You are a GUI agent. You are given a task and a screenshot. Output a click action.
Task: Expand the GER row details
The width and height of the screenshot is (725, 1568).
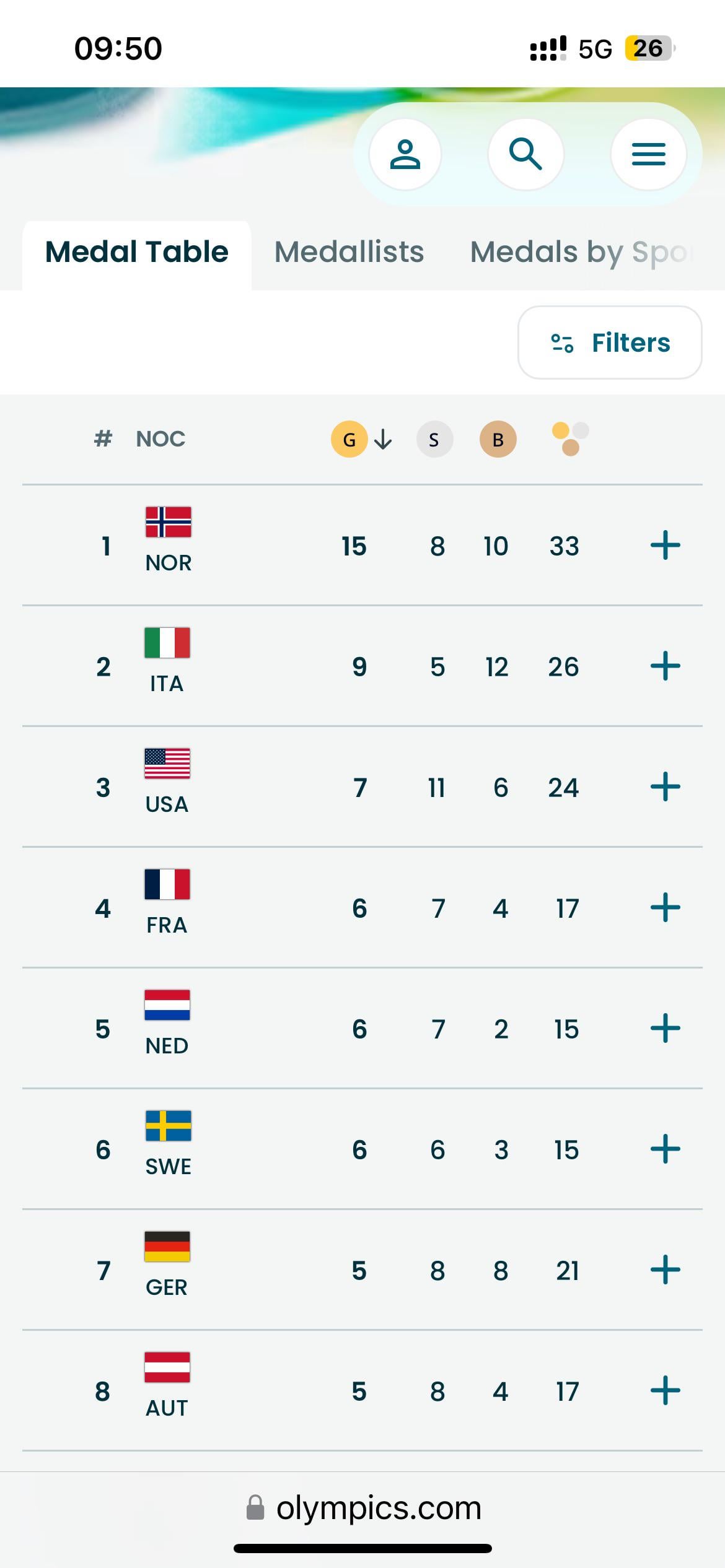pyautogui.click(x=665, y=1270)
